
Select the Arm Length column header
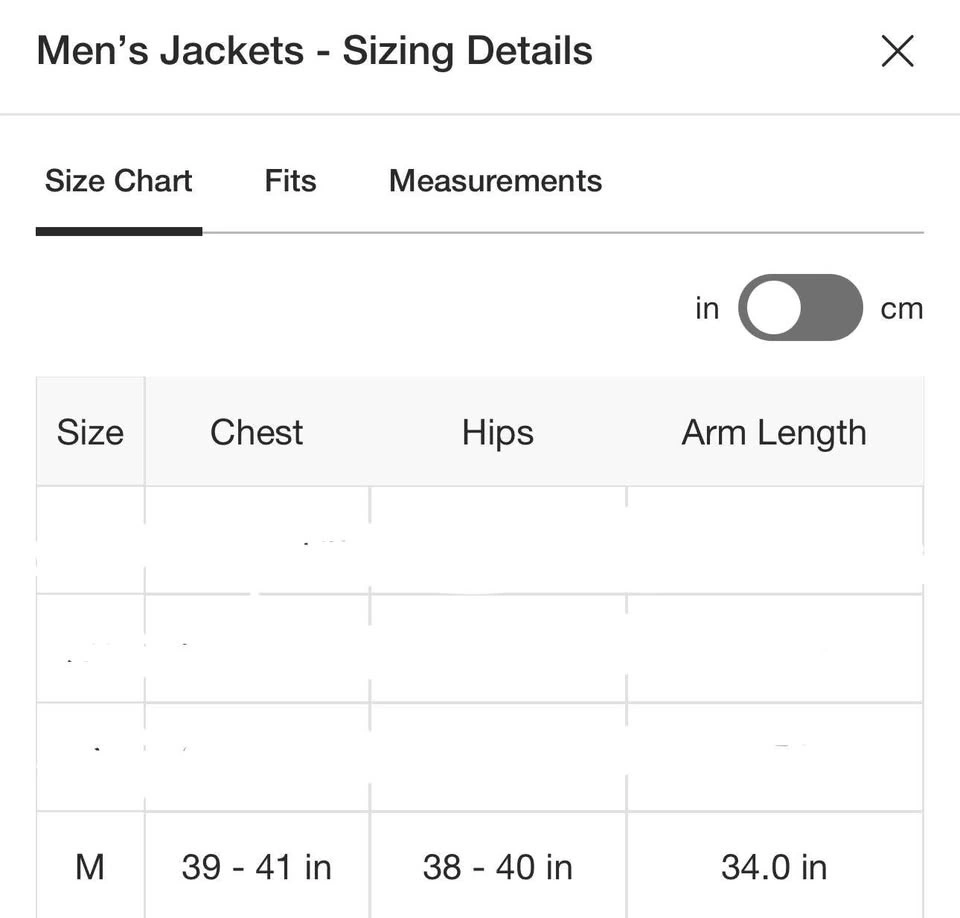(x=774, y=433)
